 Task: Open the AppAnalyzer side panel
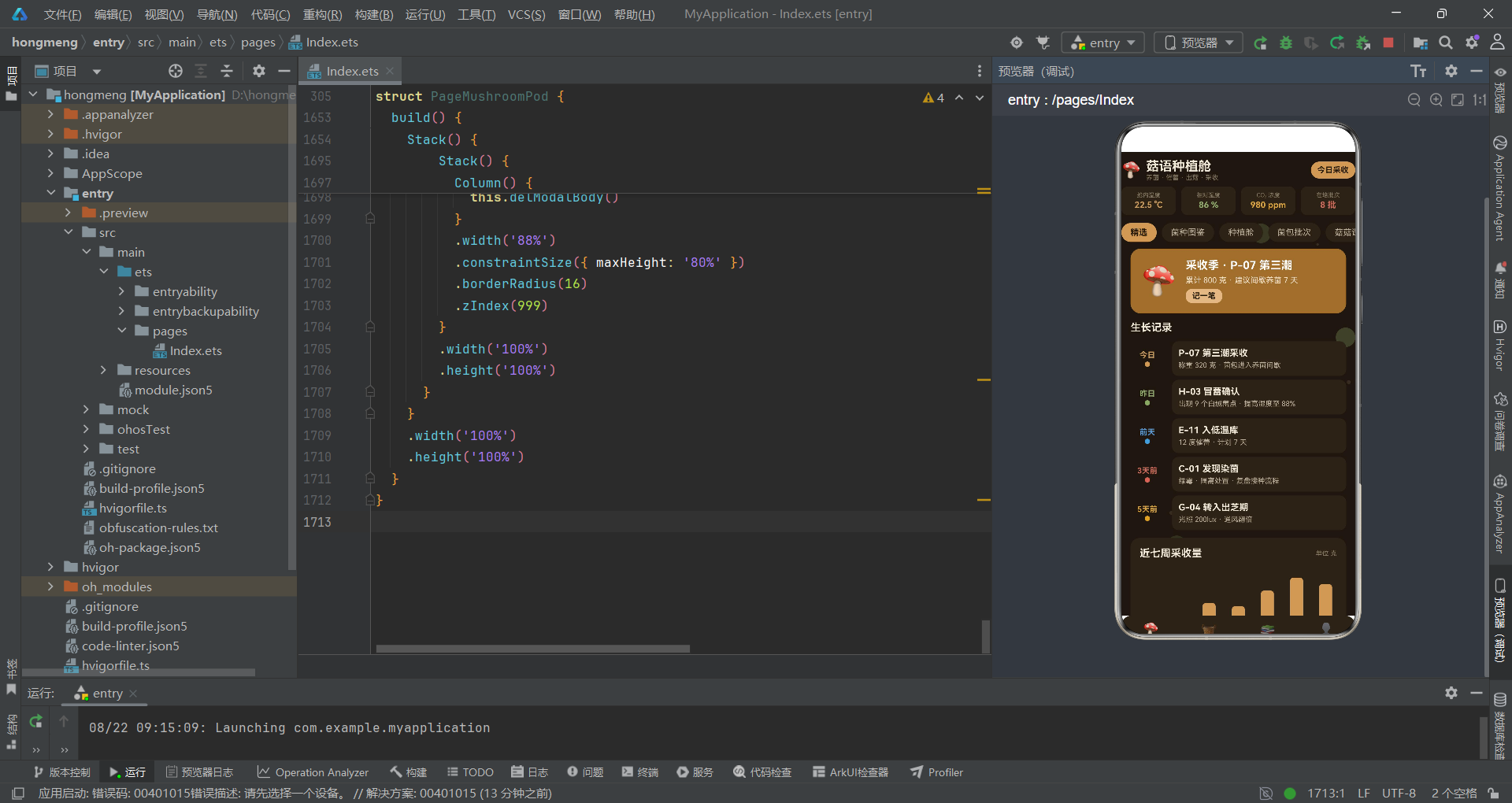pos(1500,514)
